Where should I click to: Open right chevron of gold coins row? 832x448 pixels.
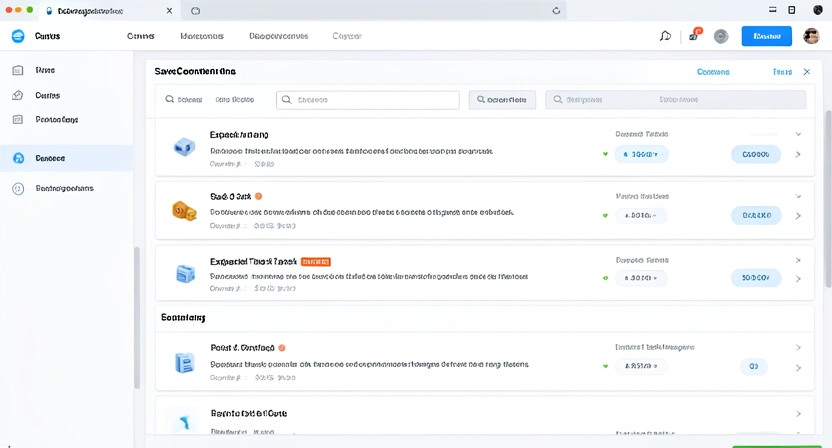click(798, 216)
